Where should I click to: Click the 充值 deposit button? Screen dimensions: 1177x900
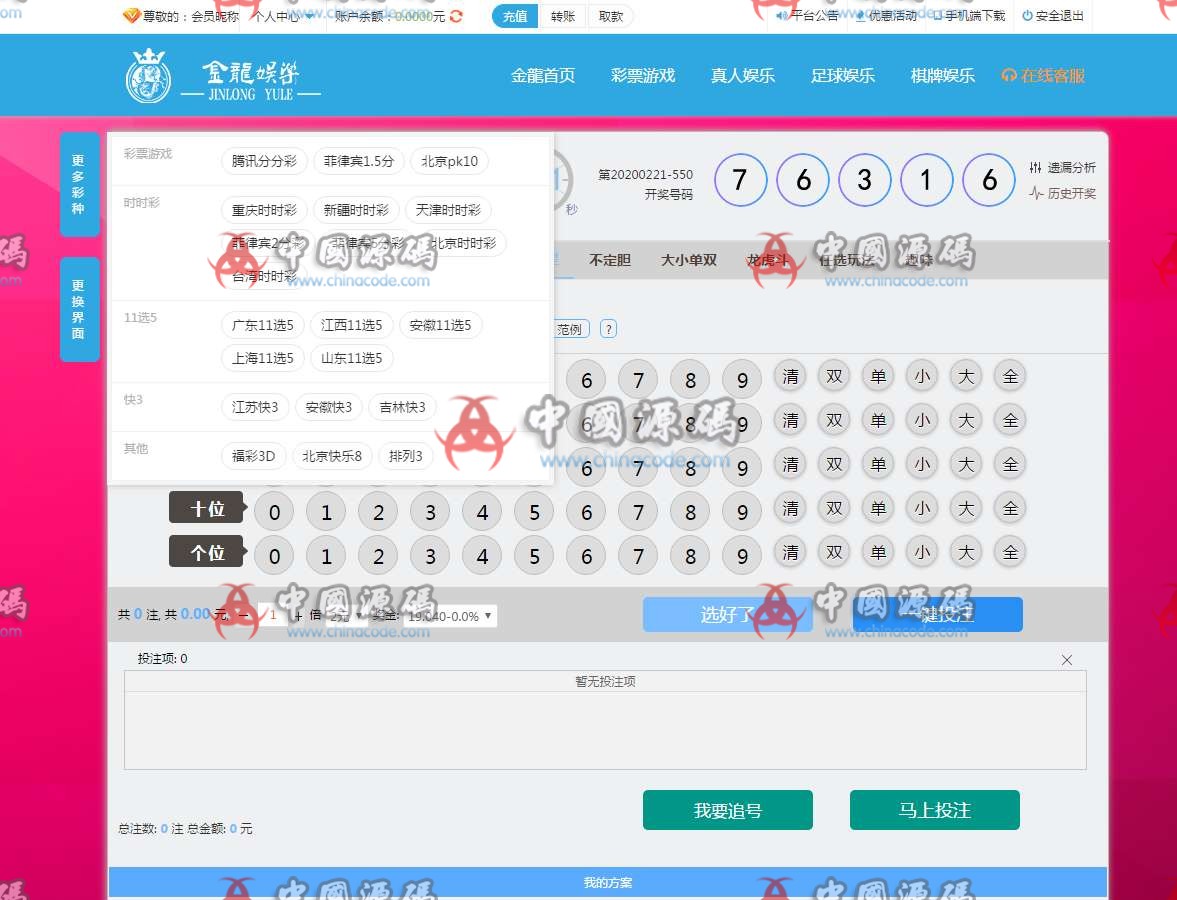[x=515, y=16]
